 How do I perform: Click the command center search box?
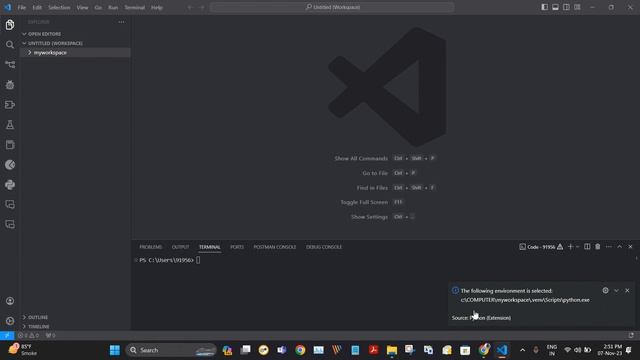point(332,7)
